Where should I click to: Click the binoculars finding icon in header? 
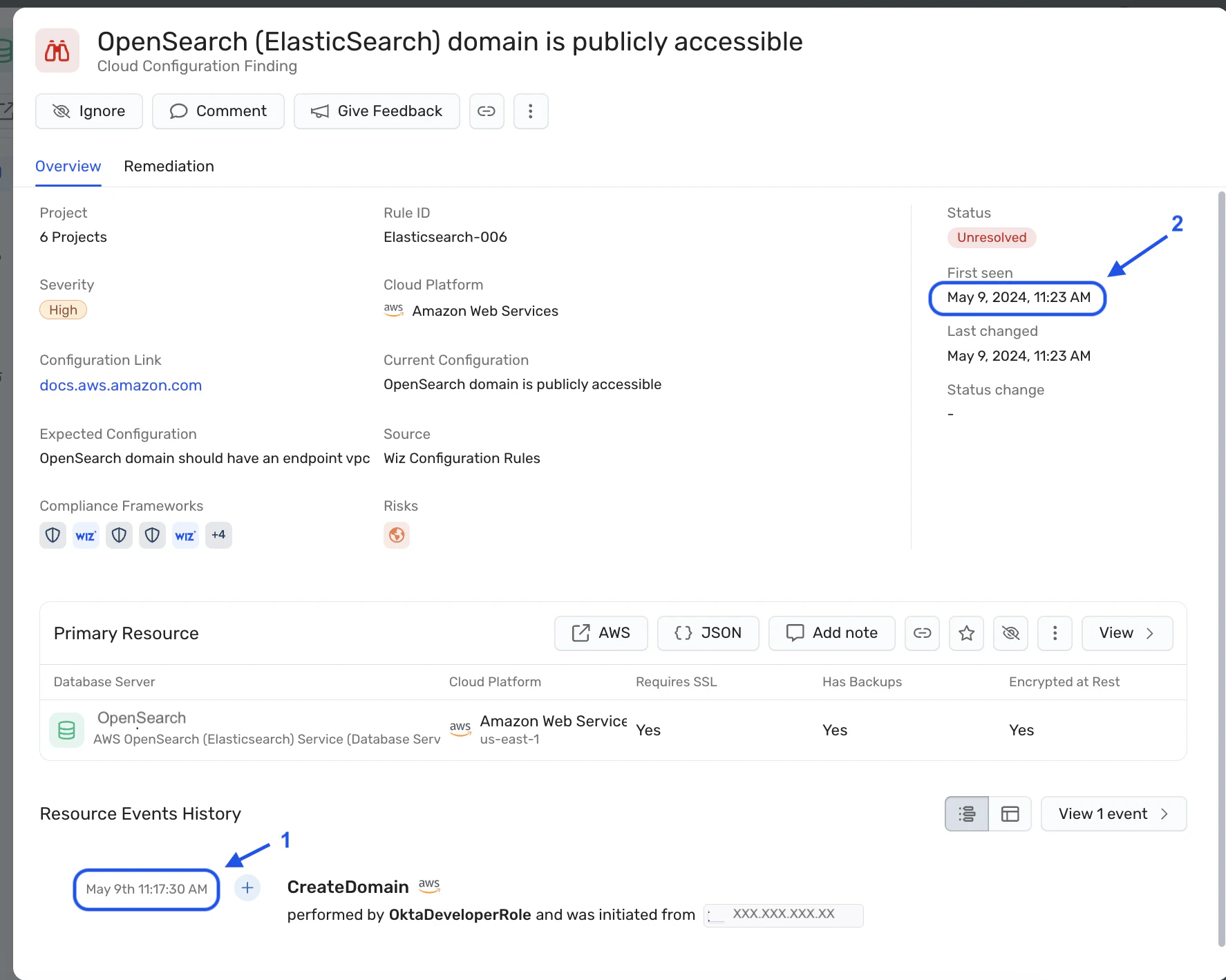click(x=57, y=50)
